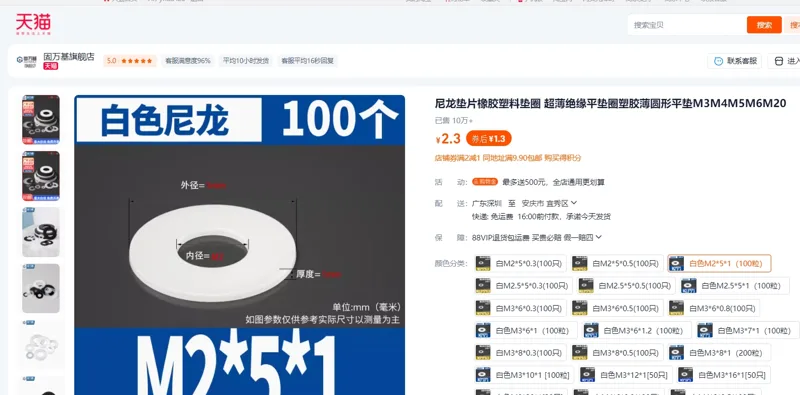Image resolution: width=800 pixels, height=395 pixels.
Task: Choose the 白色M3*6*1.2 (100粒) option
Action: 637,330
